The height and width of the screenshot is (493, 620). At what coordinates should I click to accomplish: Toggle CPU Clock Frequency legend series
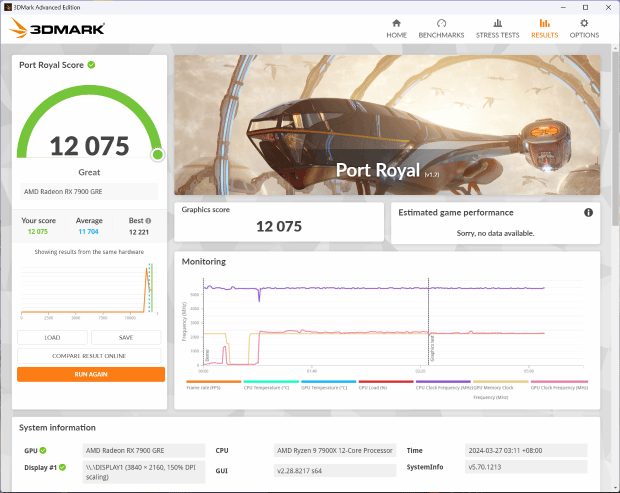tap(443, 385)
